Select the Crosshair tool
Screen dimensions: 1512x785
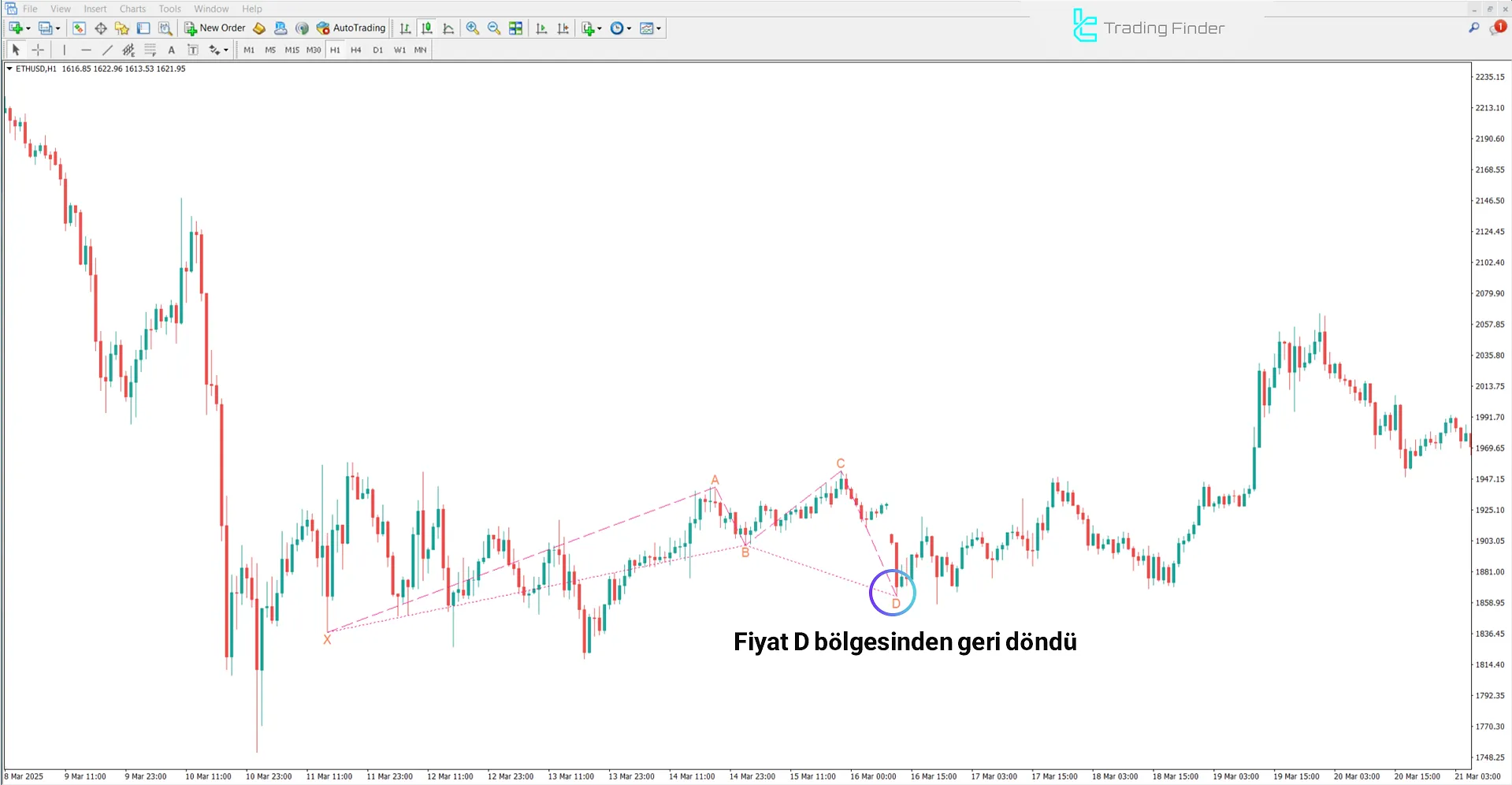(38, 50)
